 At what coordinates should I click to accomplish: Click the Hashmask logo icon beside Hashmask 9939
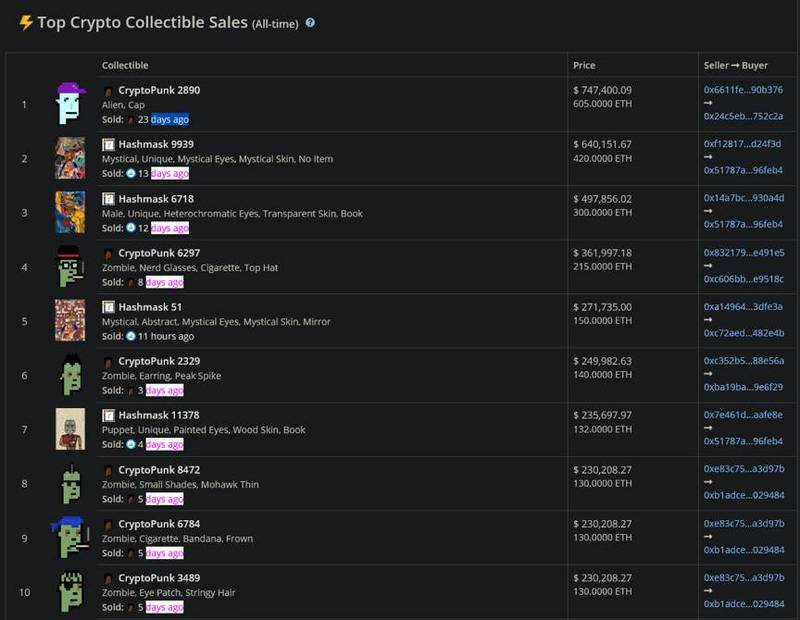(109, 145)
